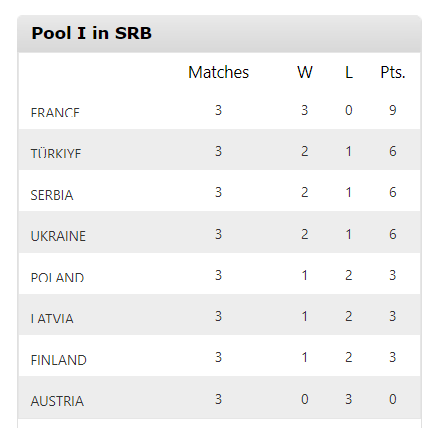Click Serbia's matches played value
This screenshot has height=428, width=438.
[218, 192]
